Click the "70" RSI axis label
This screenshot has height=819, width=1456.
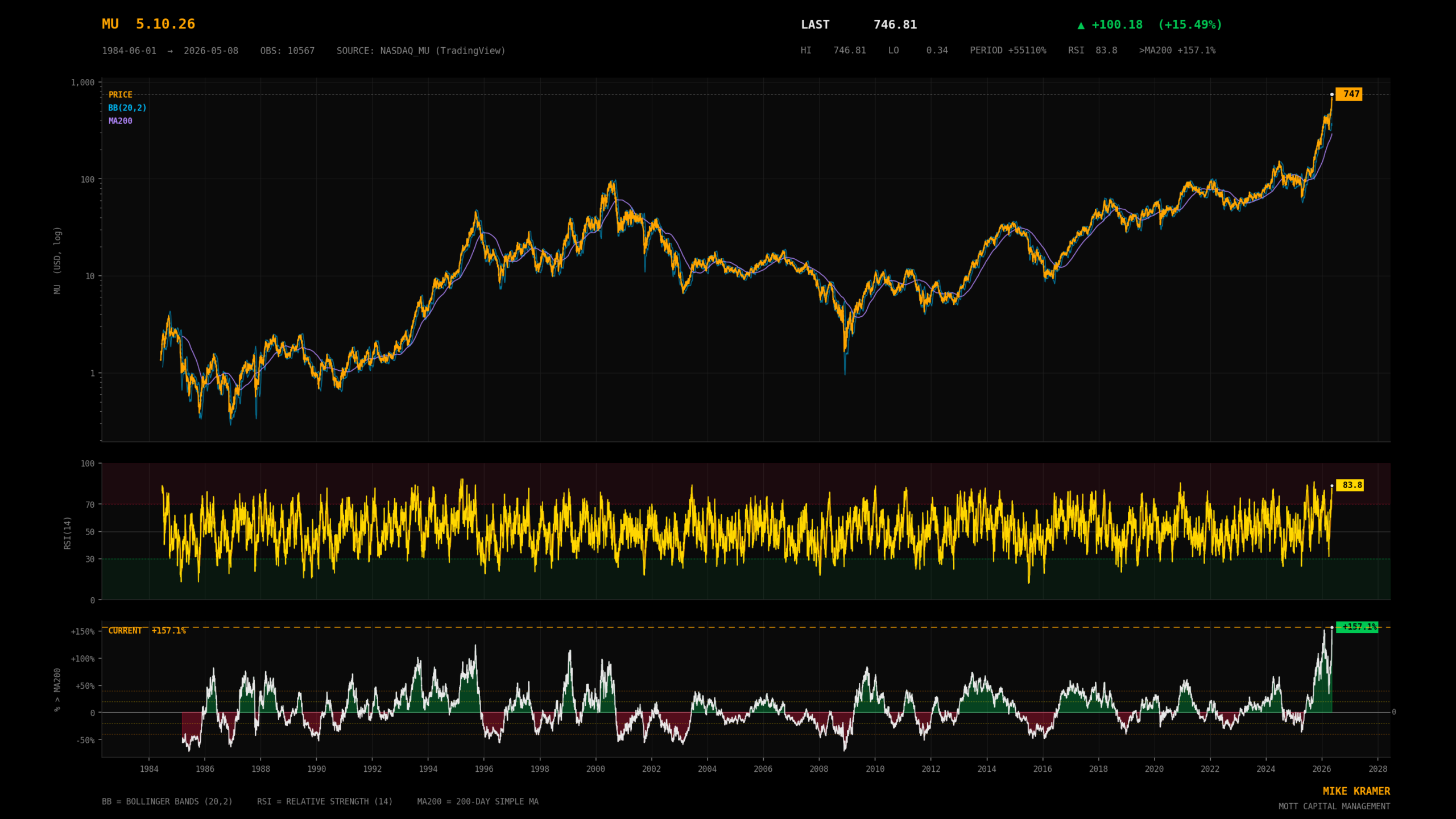[x=90, y=504]
